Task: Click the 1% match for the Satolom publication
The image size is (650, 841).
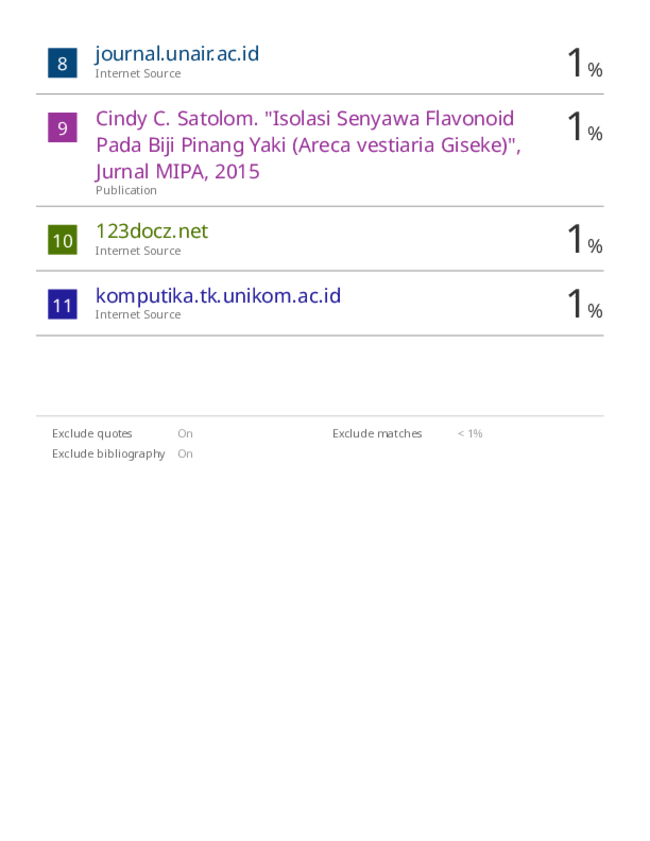Action: coord(585,126)
